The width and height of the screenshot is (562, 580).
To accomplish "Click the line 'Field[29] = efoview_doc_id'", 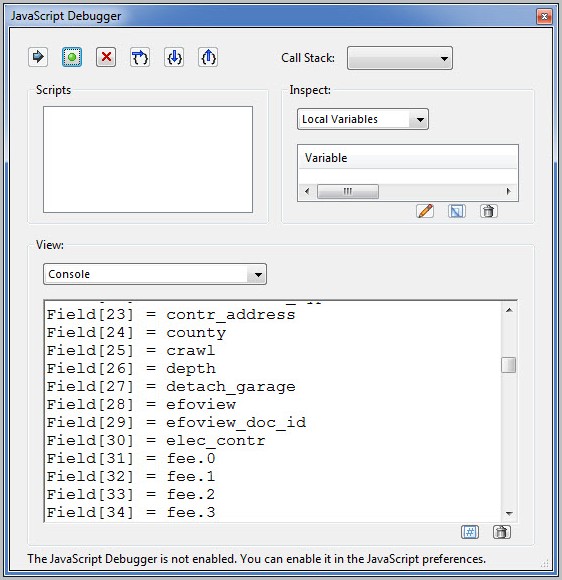I will point(176,422).
